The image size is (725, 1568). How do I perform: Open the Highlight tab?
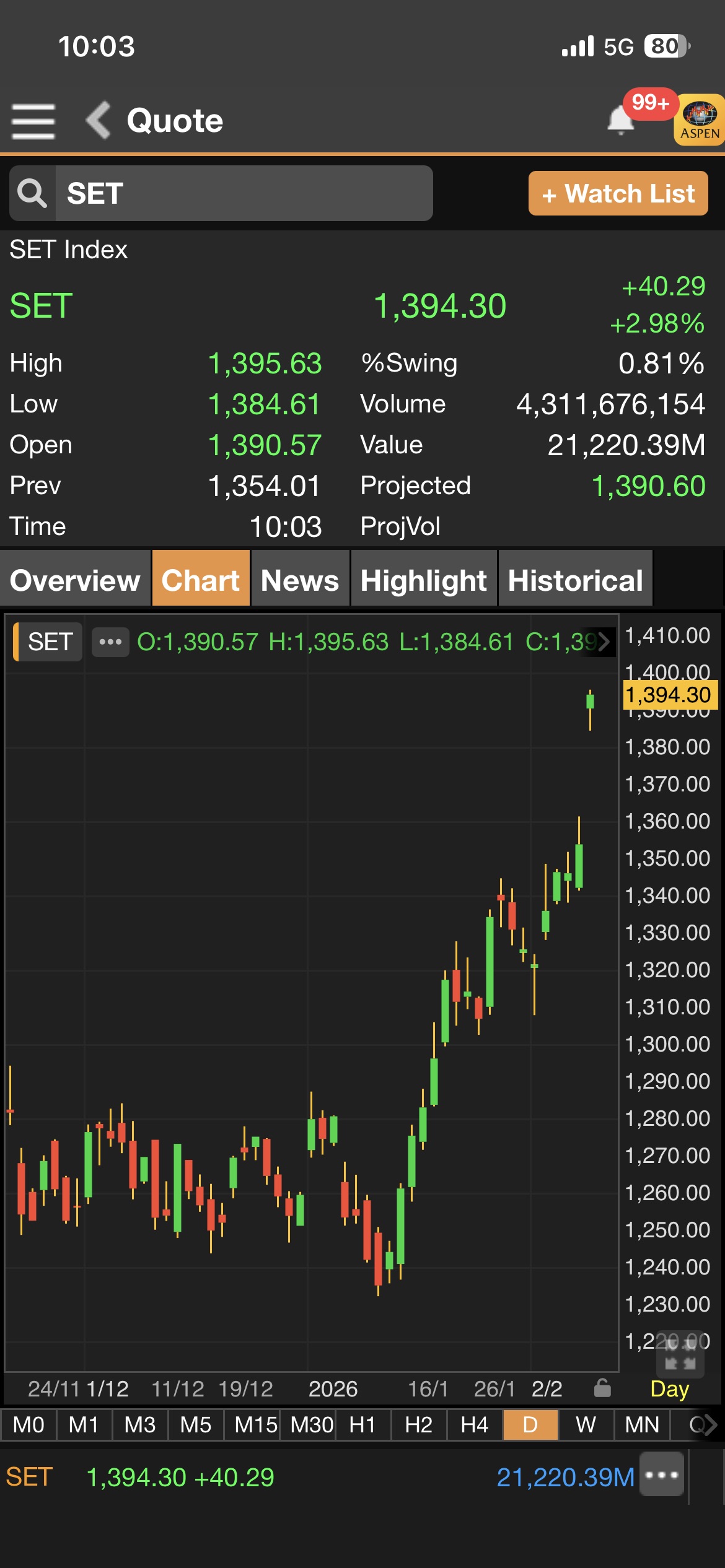coord(424,580)
